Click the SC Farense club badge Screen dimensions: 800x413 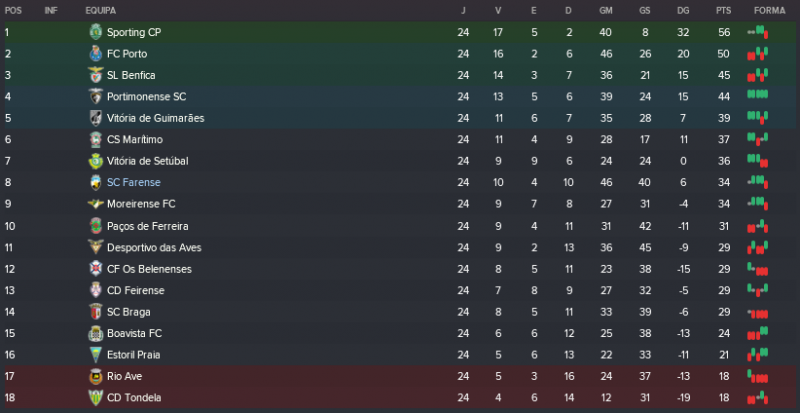tap(96, 183)
